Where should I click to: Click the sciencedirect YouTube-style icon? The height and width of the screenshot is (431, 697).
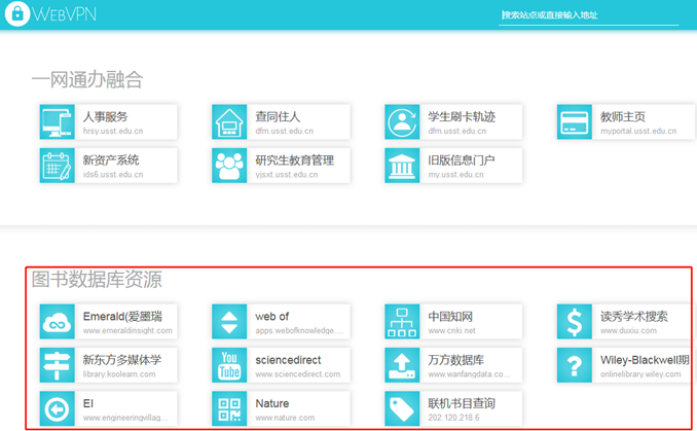pos(229,365)
